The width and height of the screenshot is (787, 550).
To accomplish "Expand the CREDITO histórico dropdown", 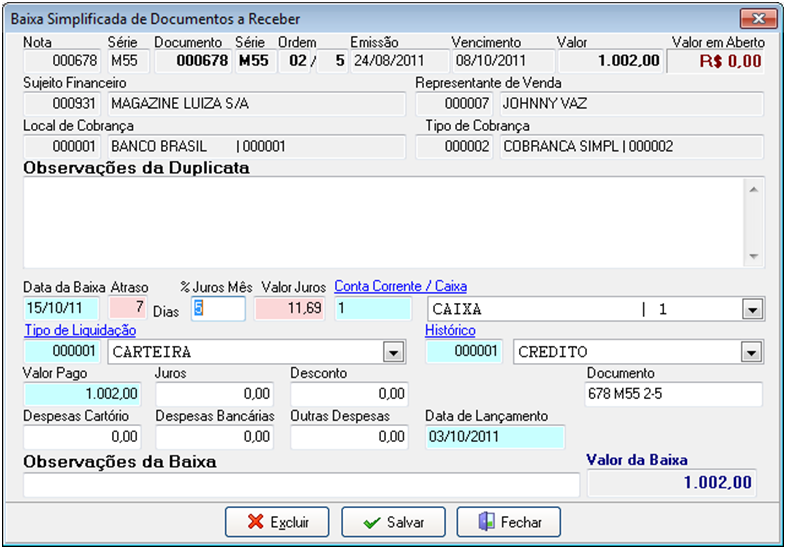I will pos(751,352).
